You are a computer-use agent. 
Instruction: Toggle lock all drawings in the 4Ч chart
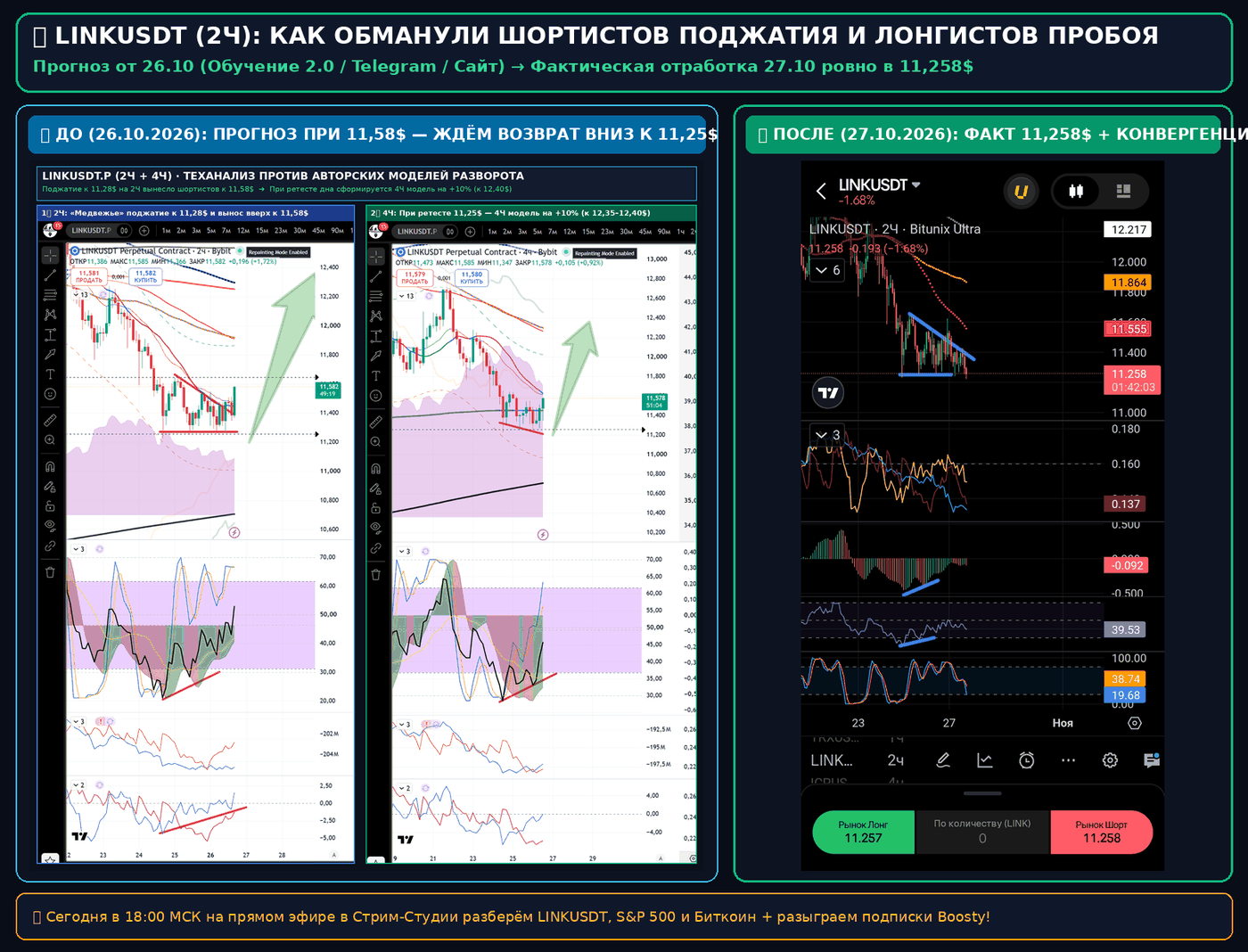[x=375, y=508]
